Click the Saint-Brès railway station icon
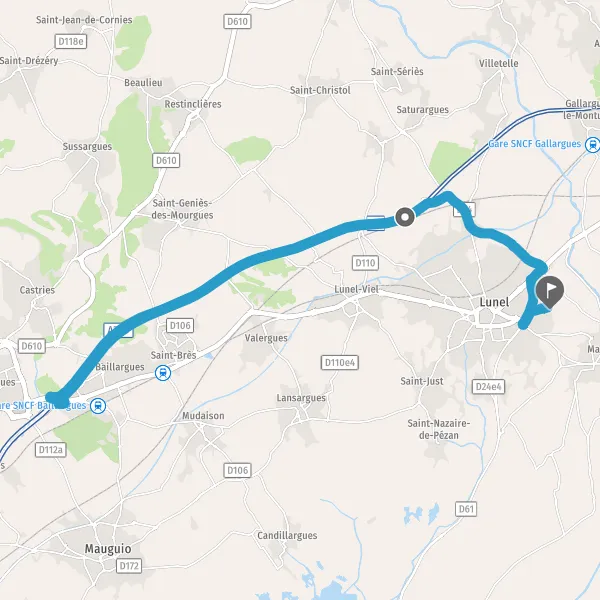The height and width of the screenshot is (600, 600). 163,373
